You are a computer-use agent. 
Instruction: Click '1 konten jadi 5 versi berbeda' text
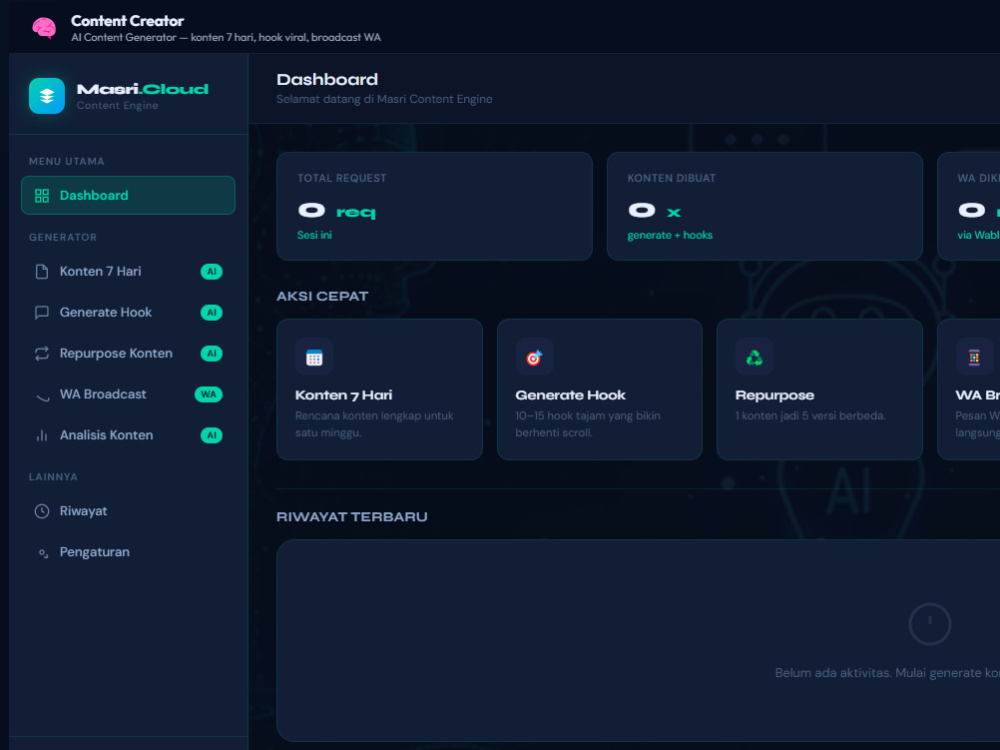point(811,416)
